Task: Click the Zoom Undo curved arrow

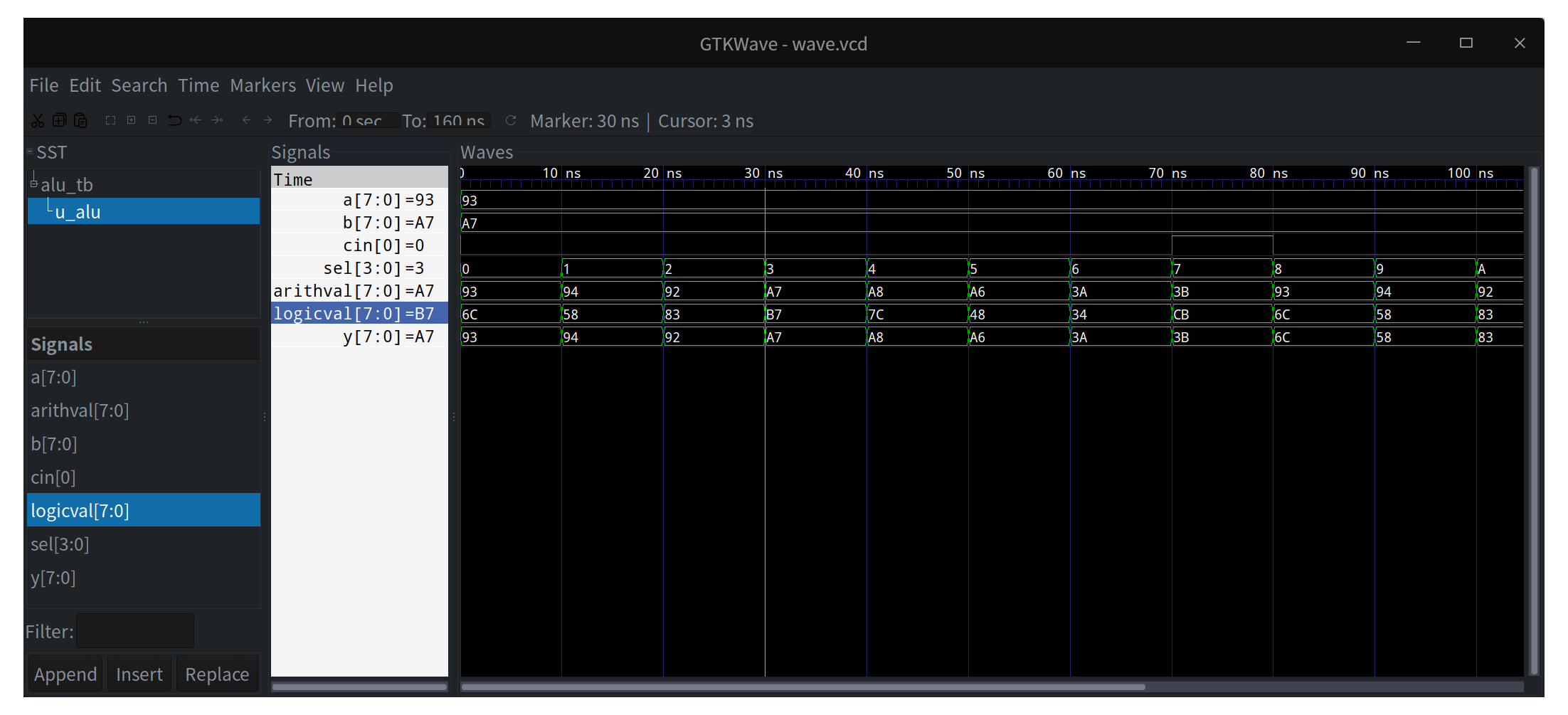Action: [x=174, y=121]
